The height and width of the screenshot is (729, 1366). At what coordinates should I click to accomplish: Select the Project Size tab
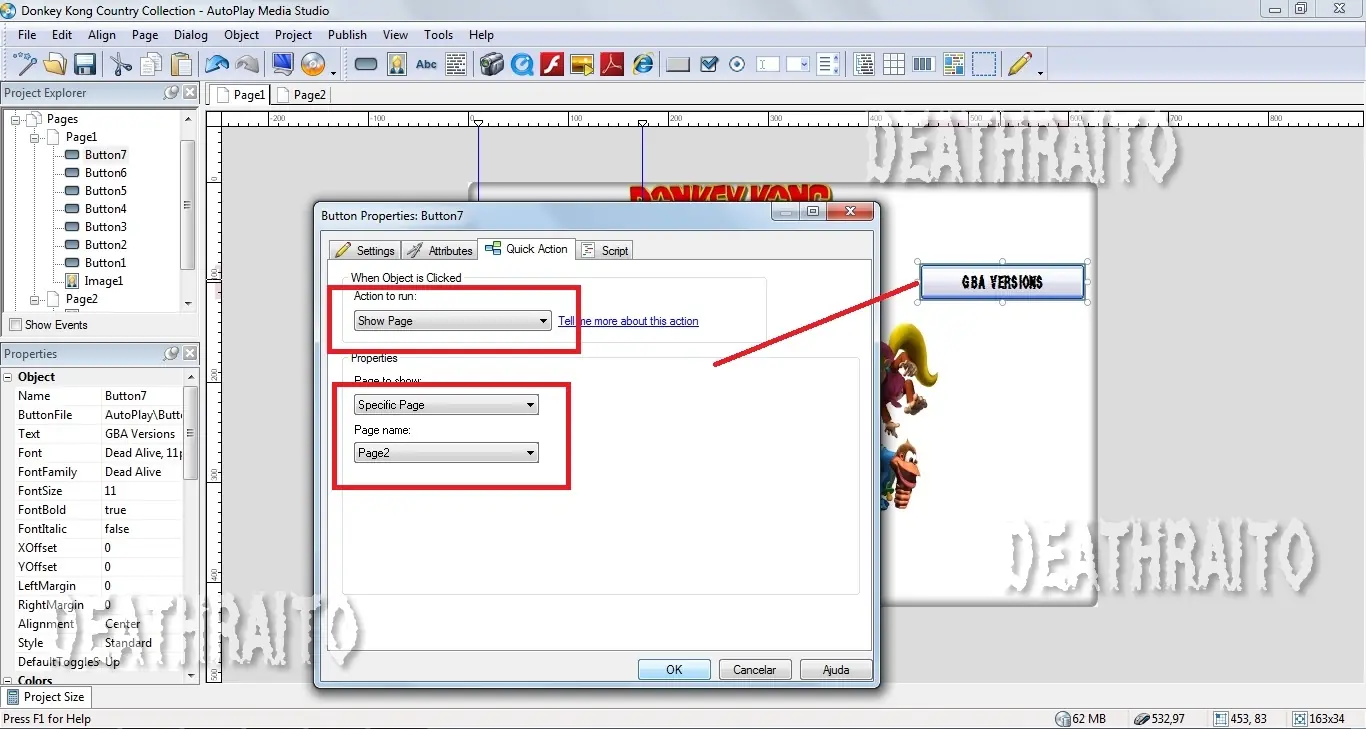[46, 697]
